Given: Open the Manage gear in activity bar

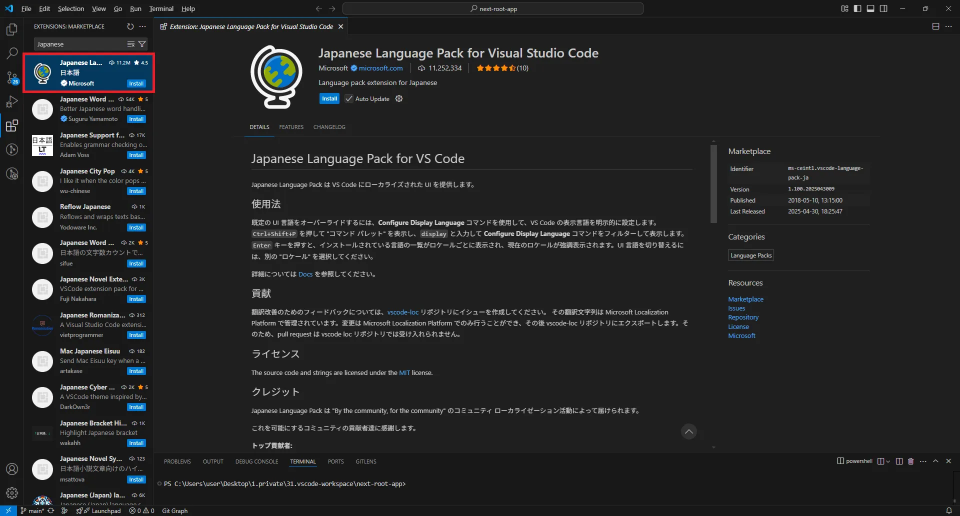Looking at the screenshot, I should click(12, 493).
